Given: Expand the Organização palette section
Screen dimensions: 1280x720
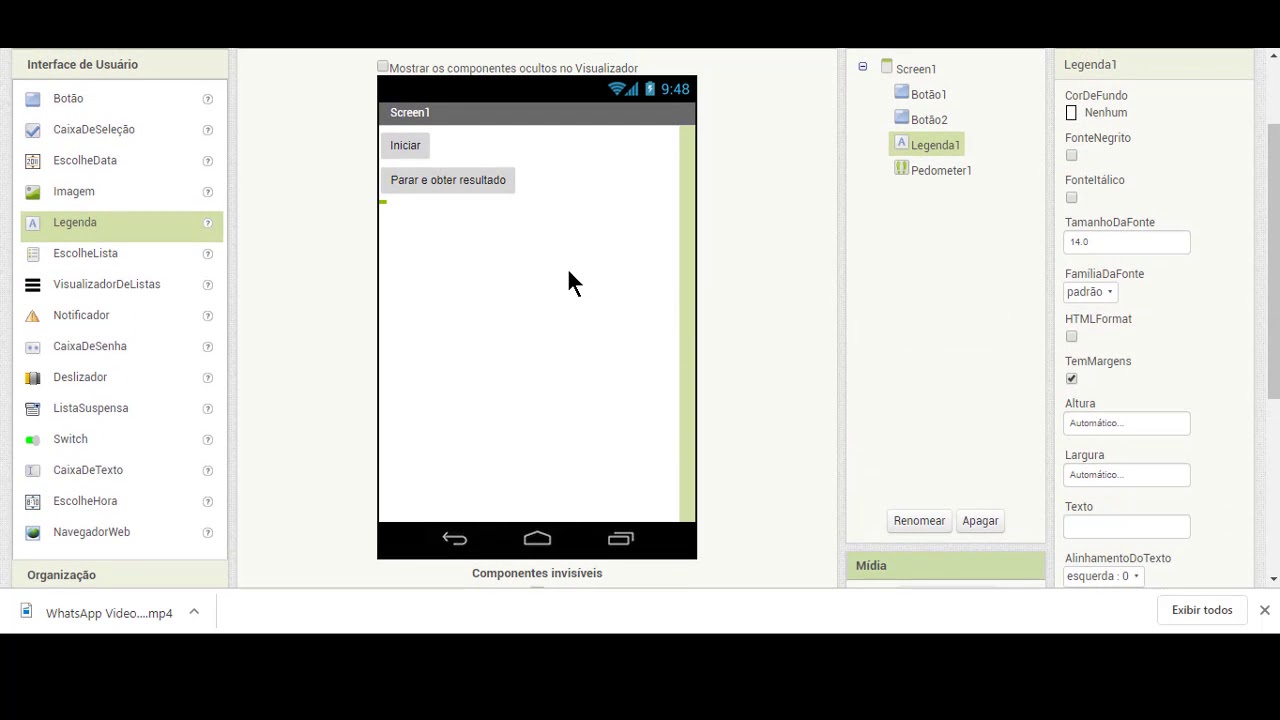Looking at the screenshot, I should pyautogui.click(x=120, y=575).
